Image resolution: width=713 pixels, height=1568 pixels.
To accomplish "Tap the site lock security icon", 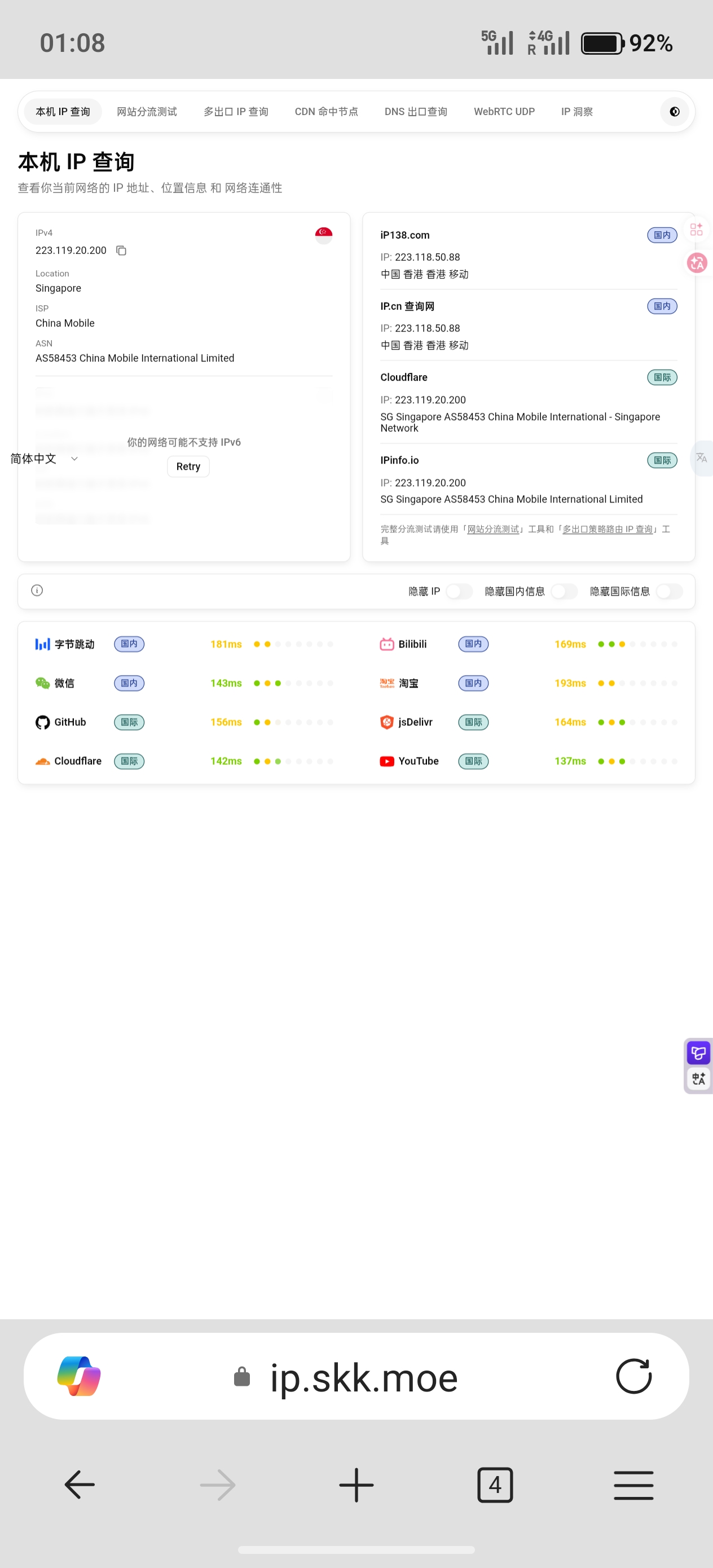I will (x=242, y=1376).
